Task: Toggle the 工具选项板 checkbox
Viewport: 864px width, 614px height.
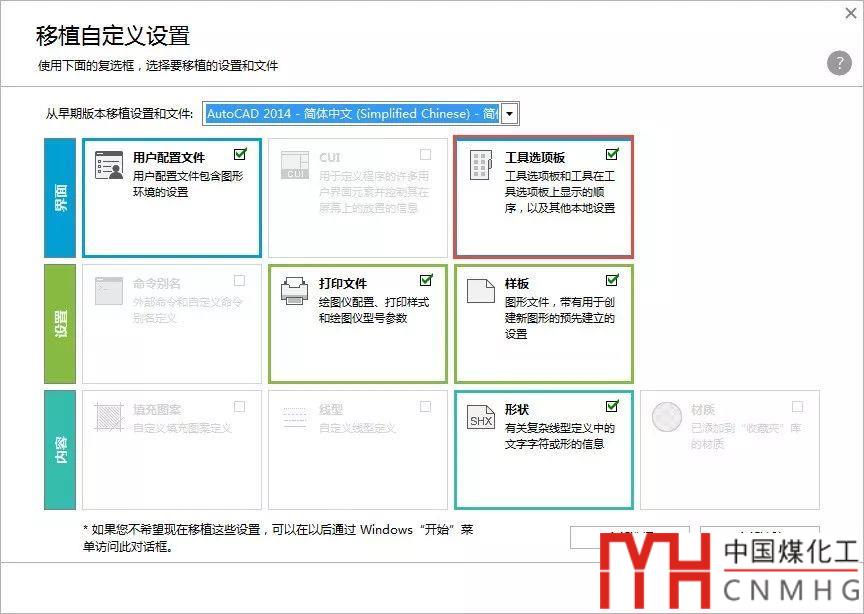Action: pyautogui.click(x=612, y=154)
